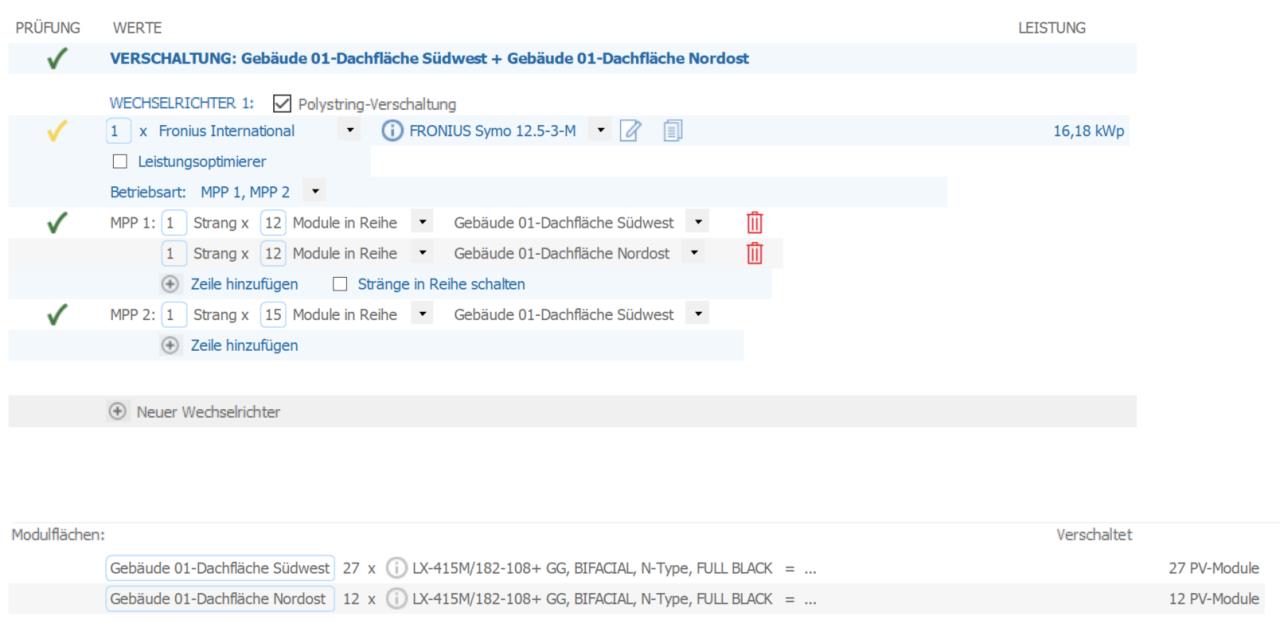Click the PRÜFUNG column header

[x=49, y=26]
